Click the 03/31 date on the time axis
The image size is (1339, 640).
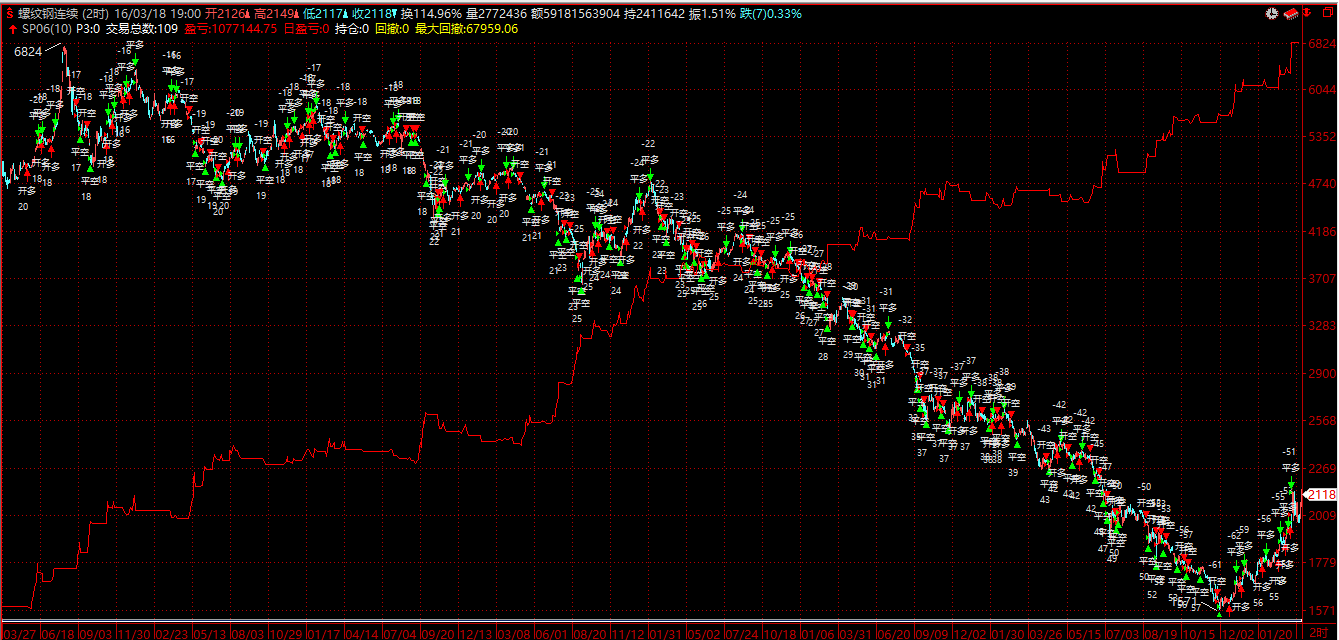pos(855,633)
